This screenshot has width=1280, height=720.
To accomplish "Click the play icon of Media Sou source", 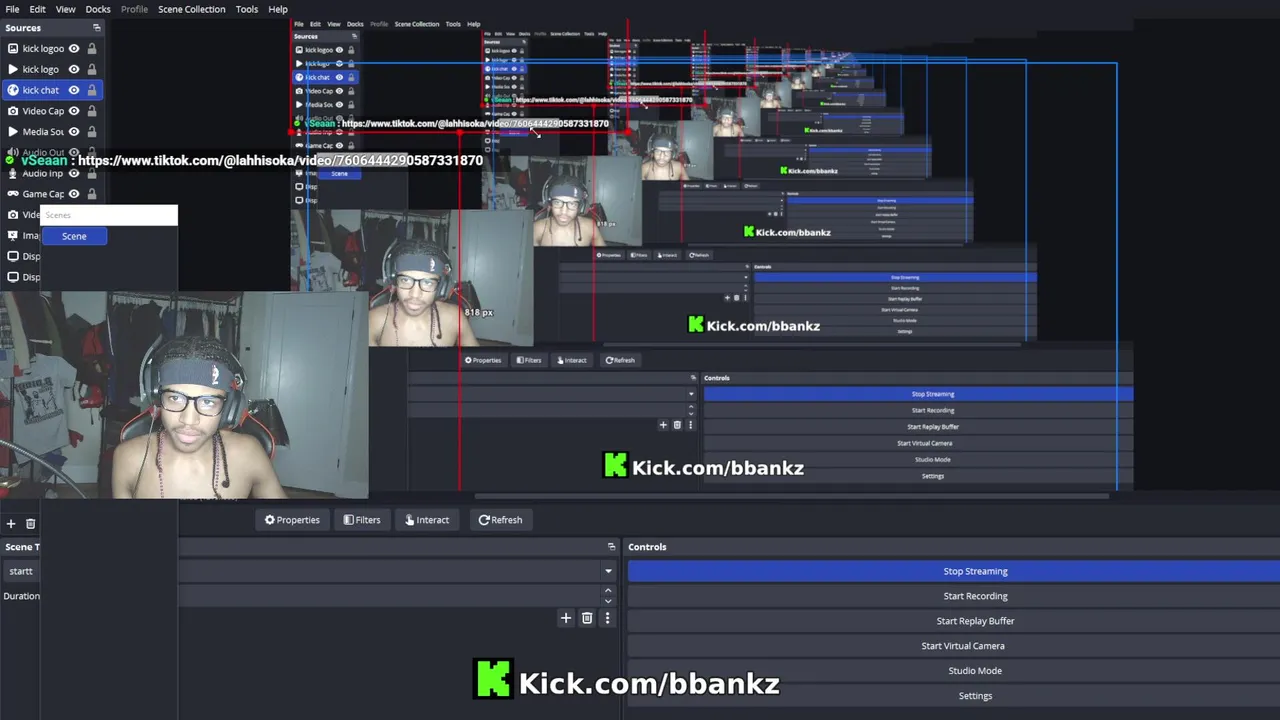I will pyautogui.click(x=13, y=132).
